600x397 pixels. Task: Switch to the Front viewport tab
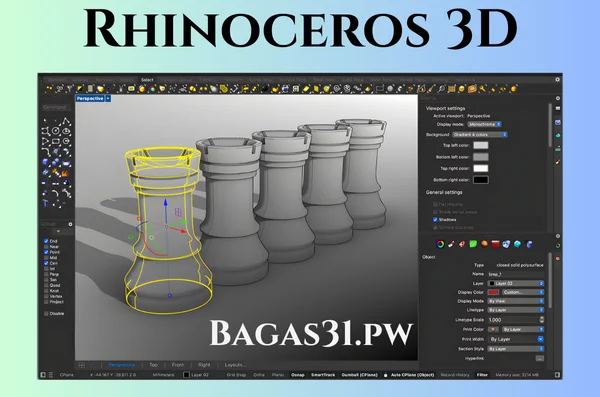pyautogui.click(x=178, y=365)
